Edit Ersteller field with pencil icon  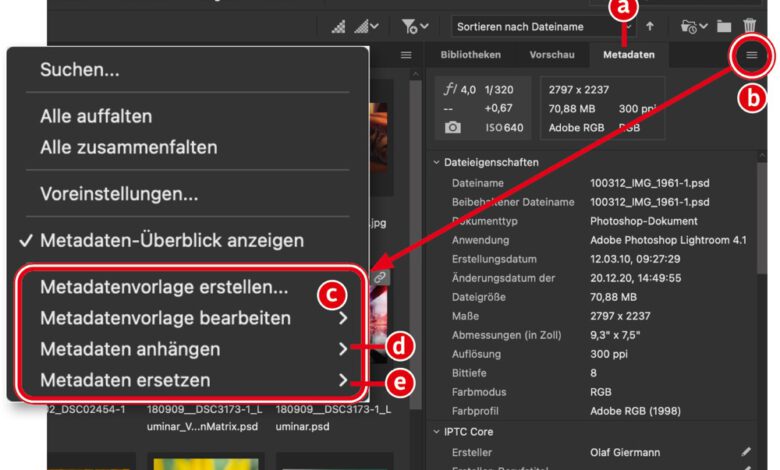click(x=746, y=452)
